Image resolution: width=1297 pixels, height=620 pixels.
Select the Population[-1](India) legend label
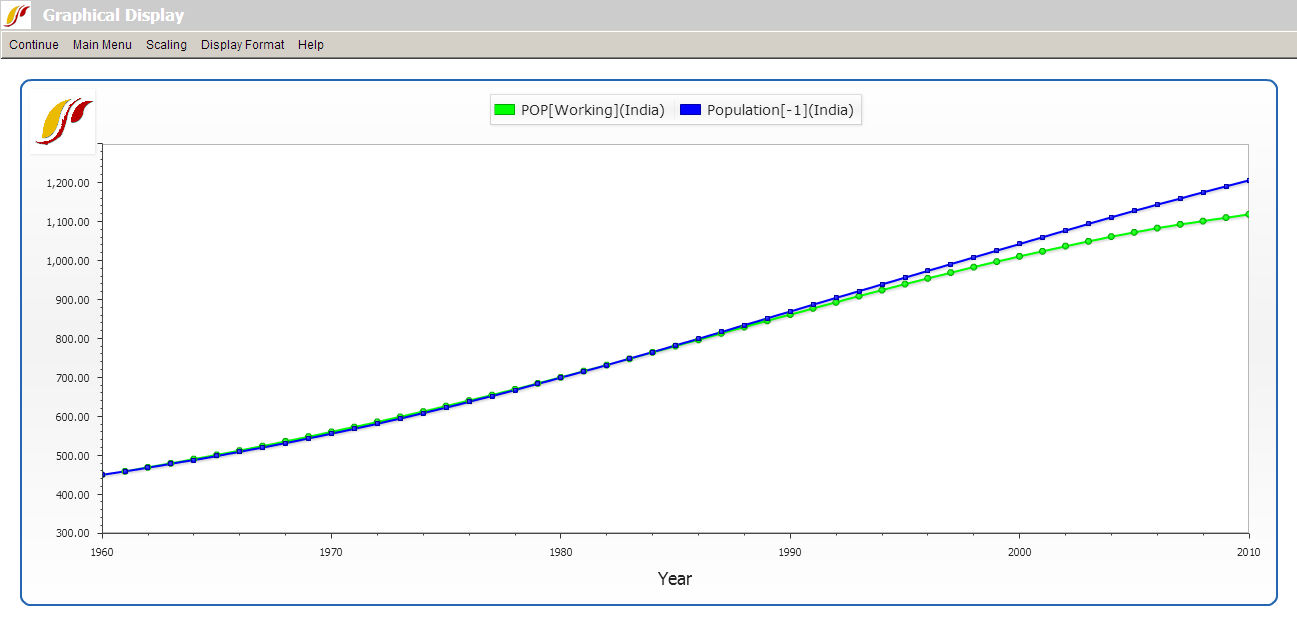(780, 110)
